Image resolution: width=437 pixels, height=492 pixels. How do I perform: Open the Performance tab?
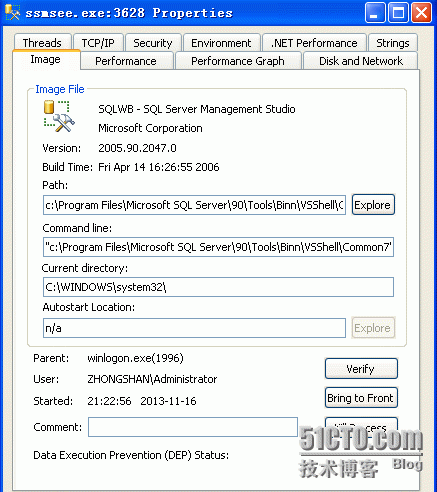coord(126,61)
